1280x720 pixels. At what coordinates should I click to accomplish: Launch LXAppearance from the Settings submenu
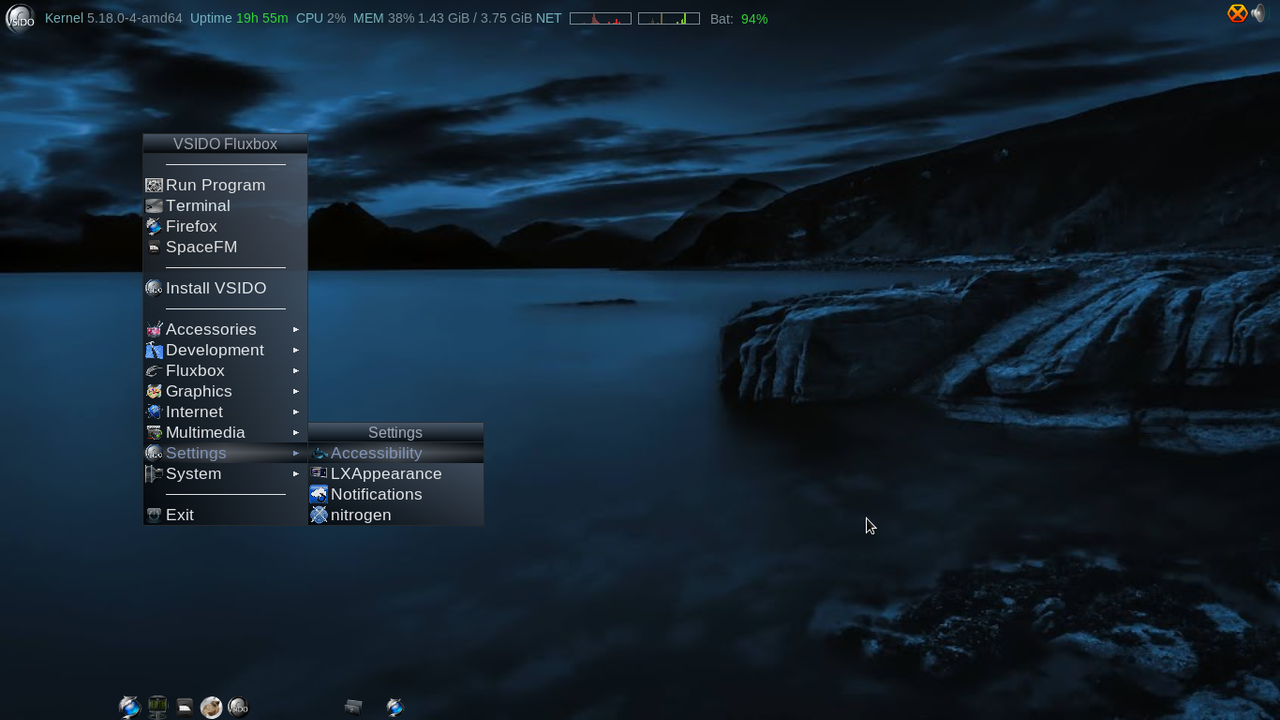pos(396,474)
